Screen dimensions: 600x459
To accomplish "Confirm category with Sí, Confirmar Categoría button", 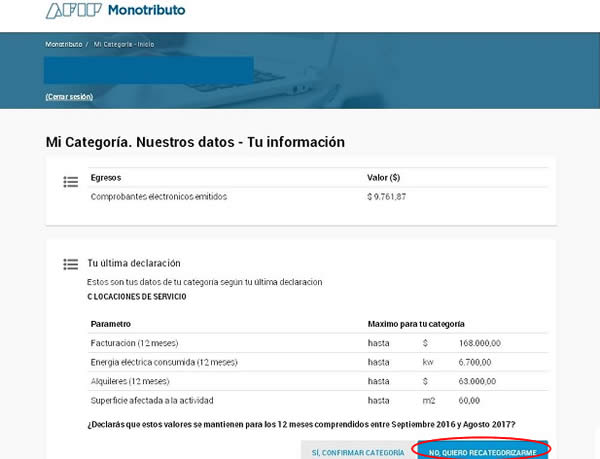I will (358, 451).
